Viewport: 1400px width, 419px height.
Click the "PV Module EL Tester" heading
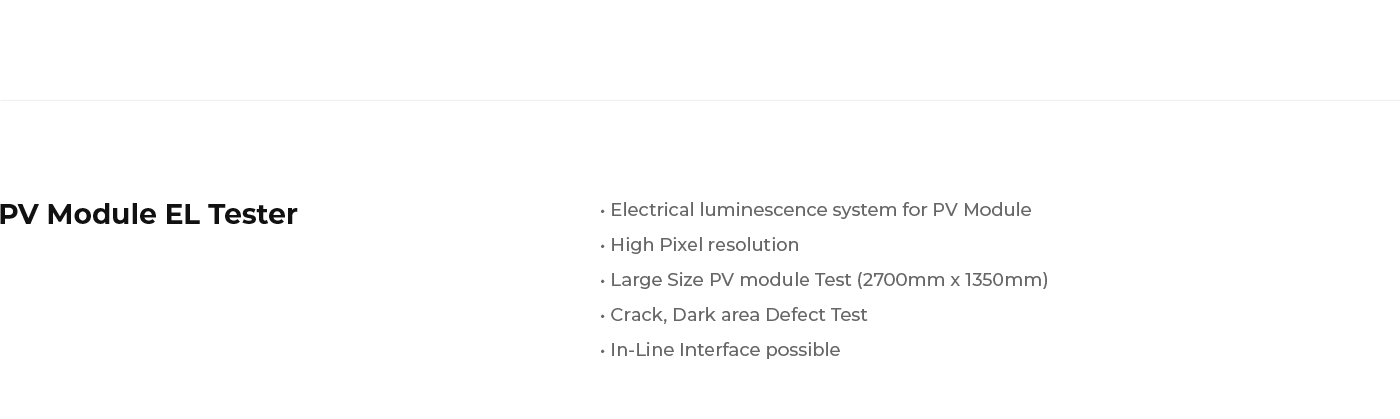(148, 215)
